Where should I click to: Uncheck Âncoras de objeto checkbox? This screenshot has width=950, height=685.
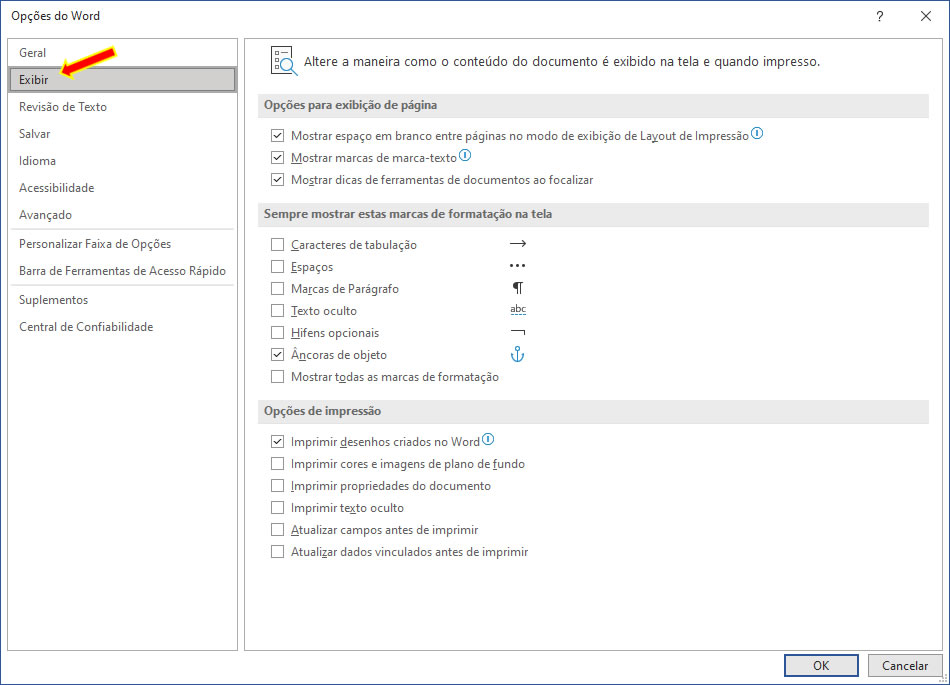pyautogui.click(x=277, y=354)
